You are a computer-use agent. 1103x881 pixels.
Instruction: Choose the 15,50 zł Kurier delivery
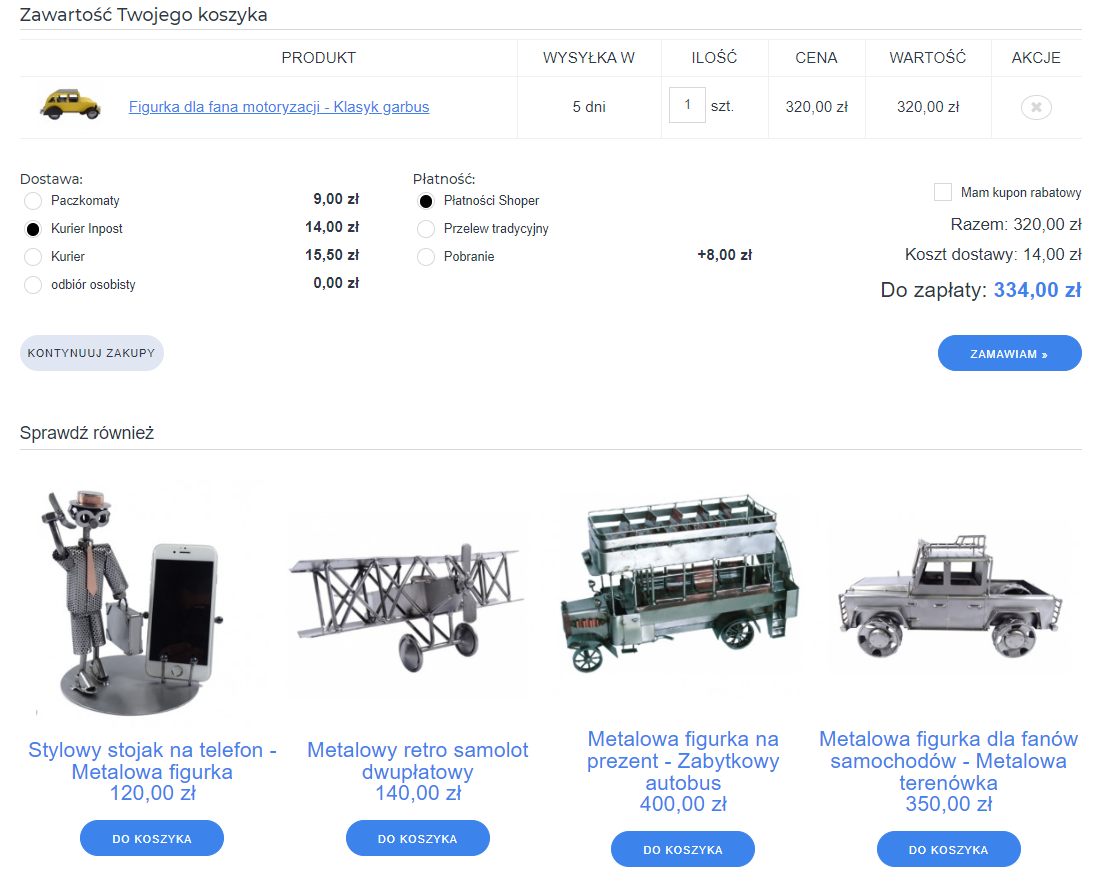(33, 257)
